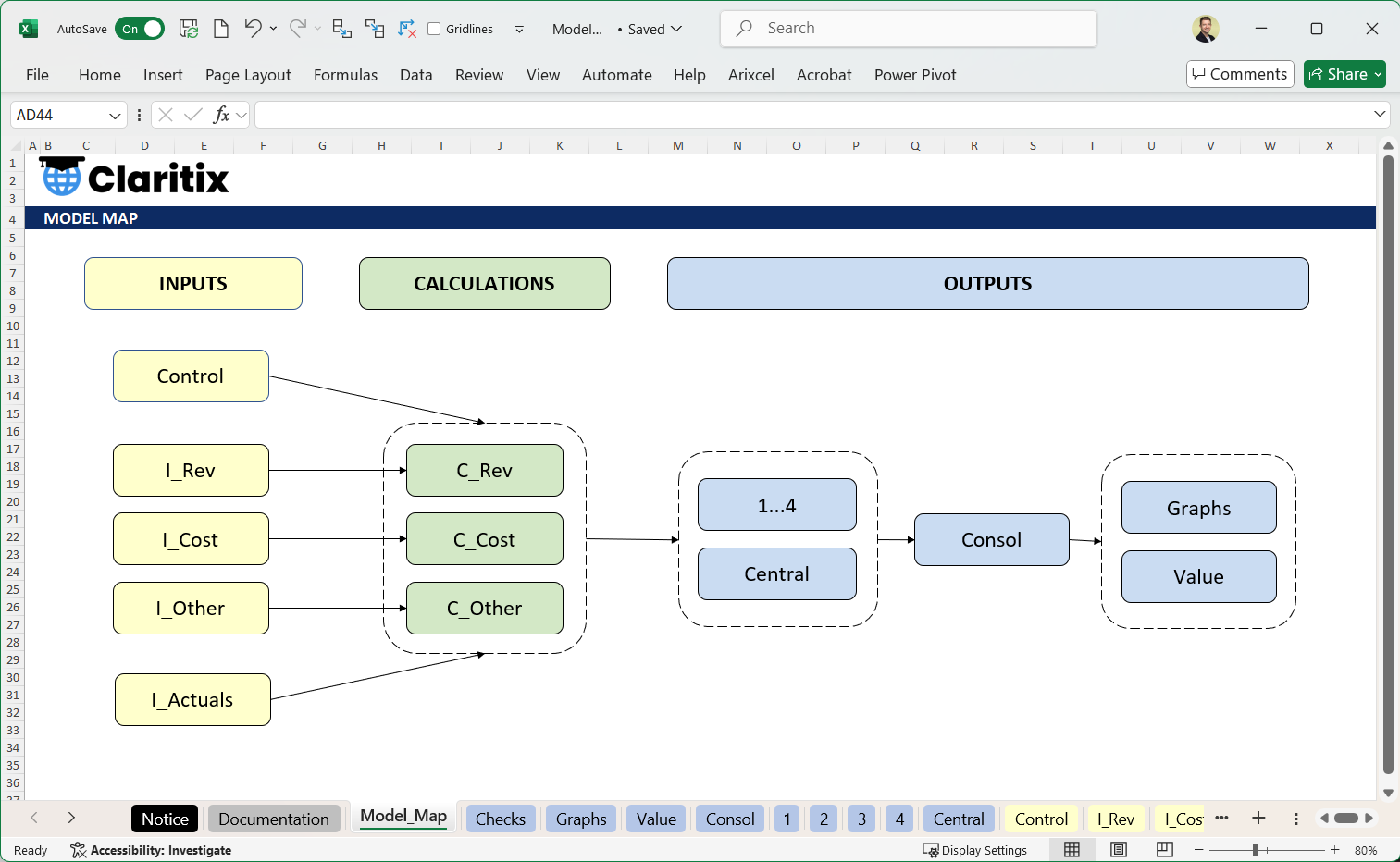The width and height of the screenshot is (1400, 862).
Task: Switch to Page Break Preview in status bar
Action: (1165, 850)
